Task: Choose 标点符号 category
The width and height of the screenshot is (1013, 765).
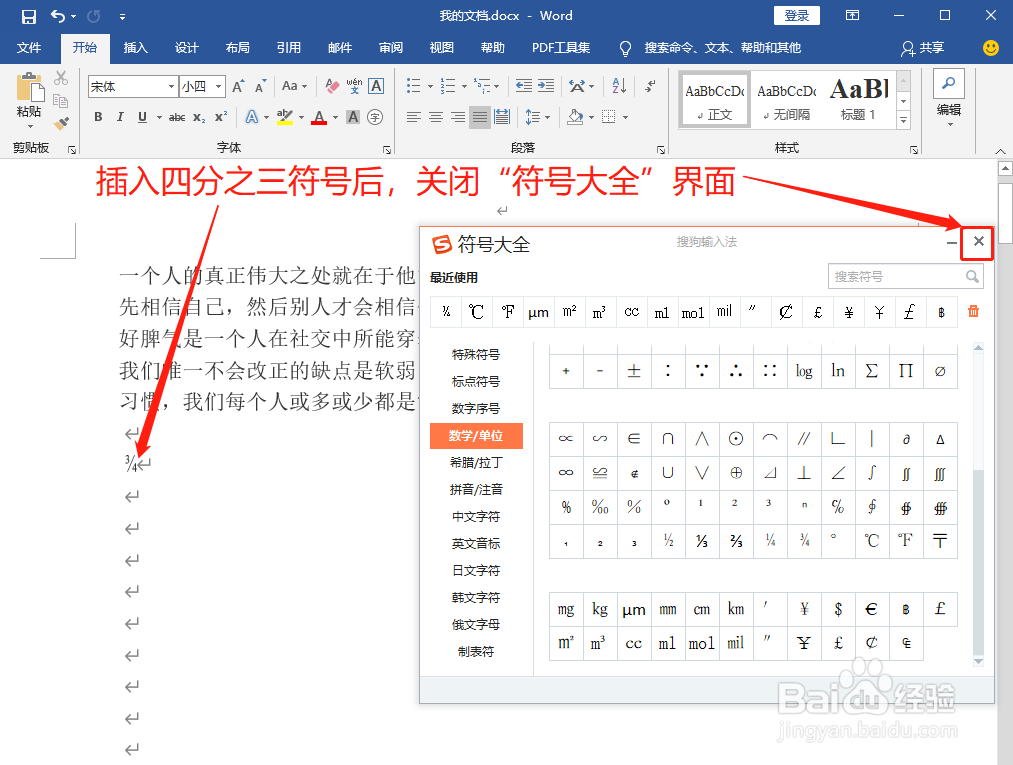Action: point(476,381)
